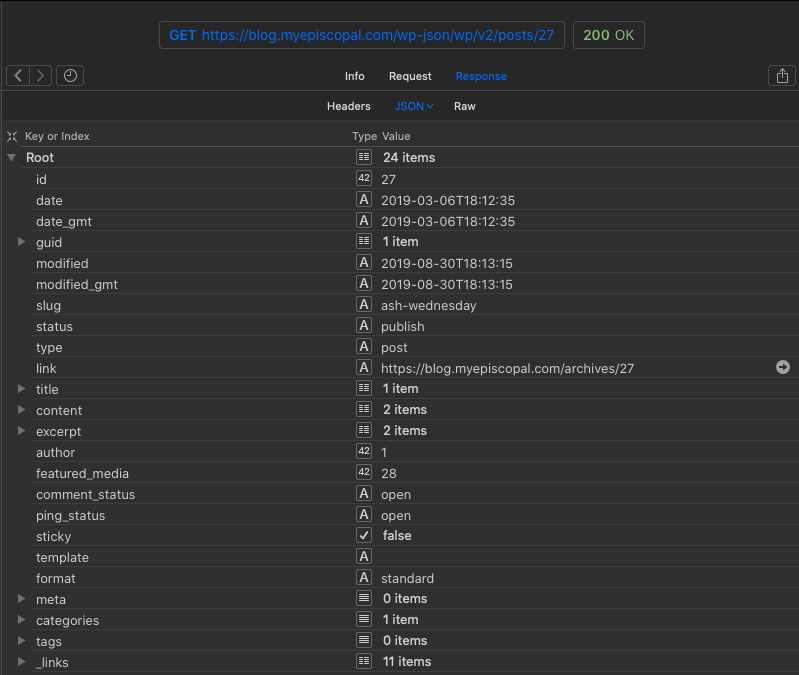Expand the guid node
The height and width of the screenshot is (675, 799).
pyautogui.click(x=21, y=241)
